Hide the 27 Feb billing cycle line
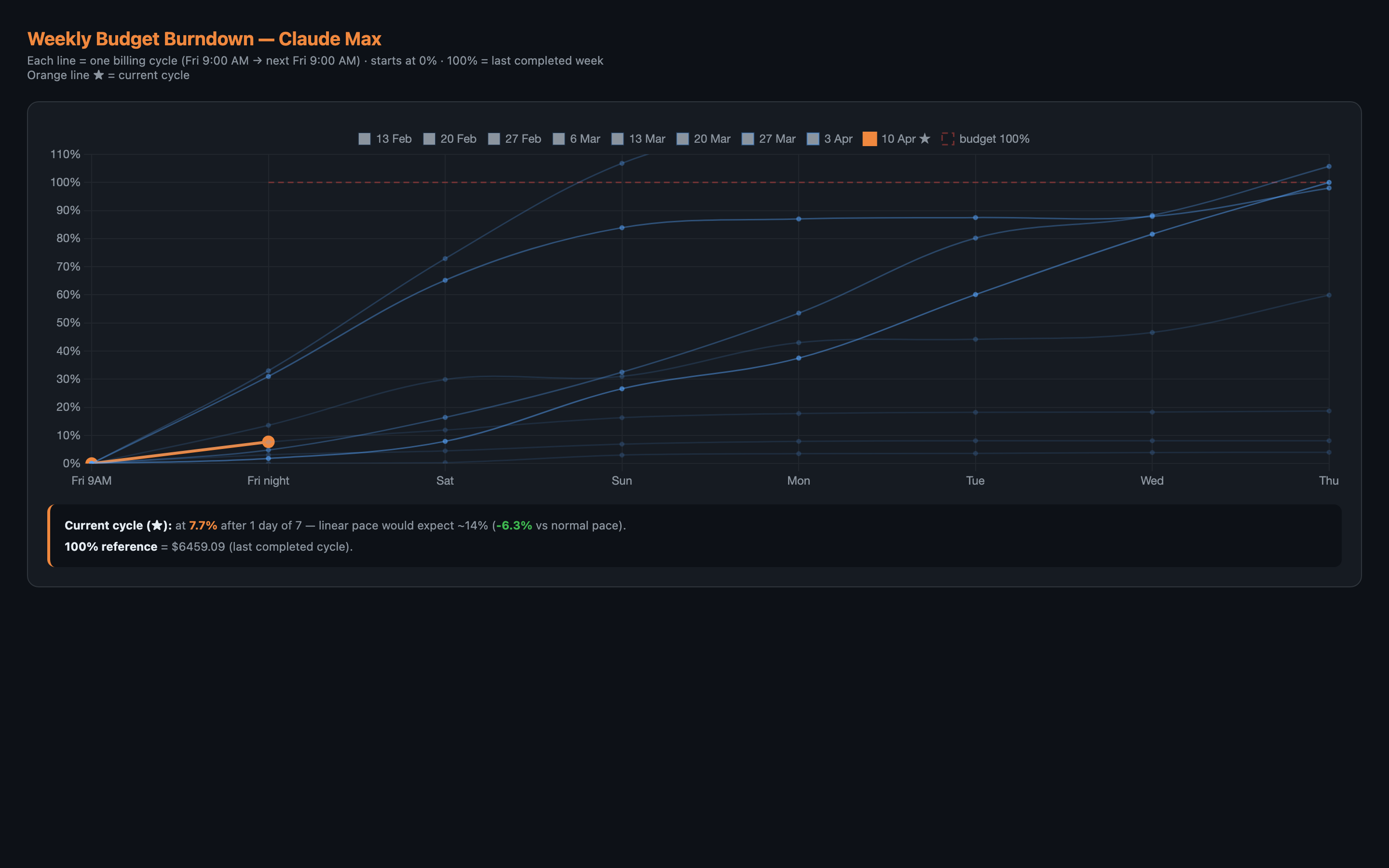The width and height of the screenshot is (1389, 868). [494, 138]
